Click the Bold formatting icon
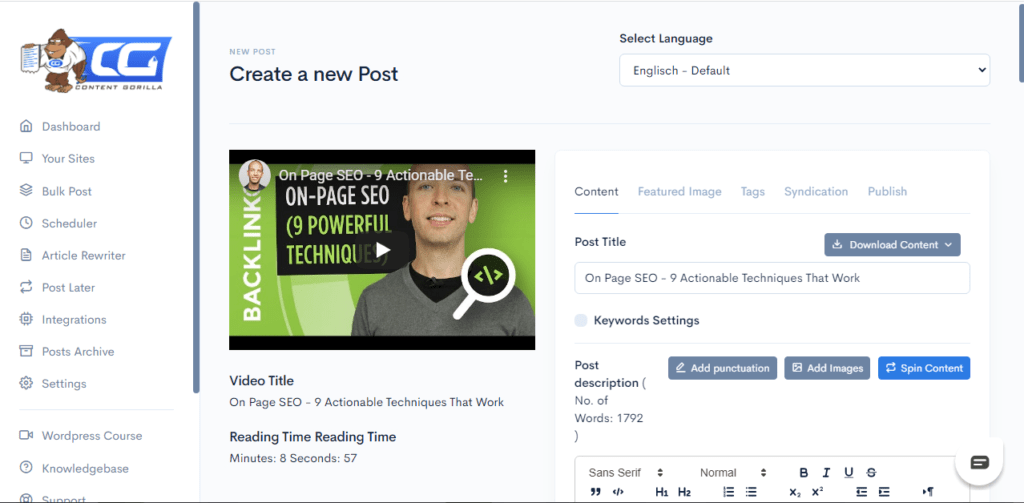1024x503 pixels. [804, 473]
